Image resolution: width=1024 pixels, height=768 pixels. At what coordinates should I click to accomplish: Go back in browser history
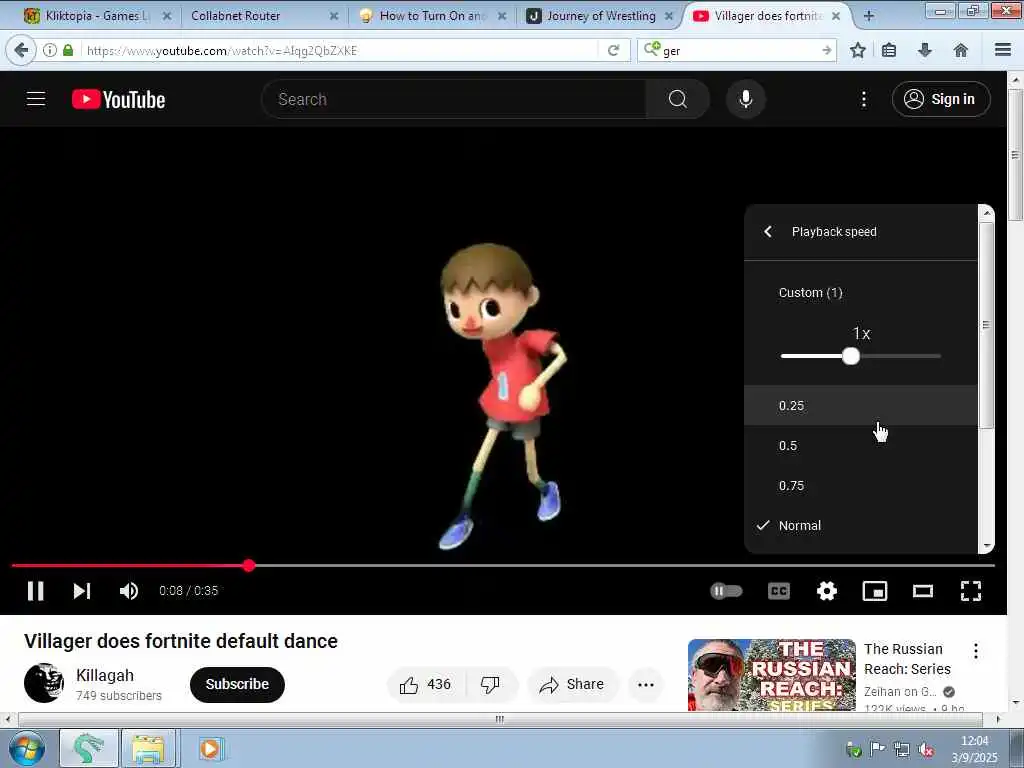coord(21,50)
